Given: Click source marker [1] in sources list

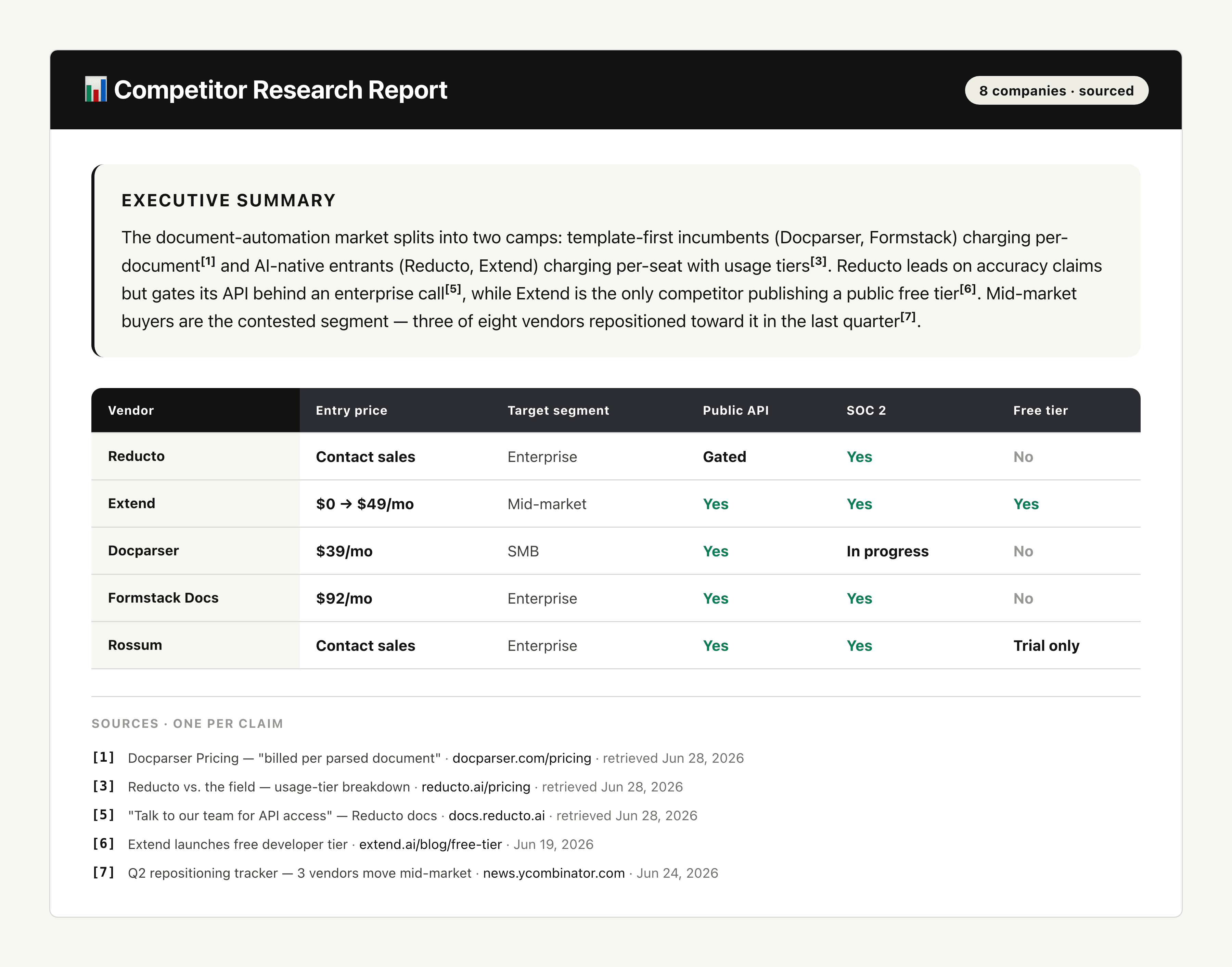Looking at the screenshot, I should 104,758.
